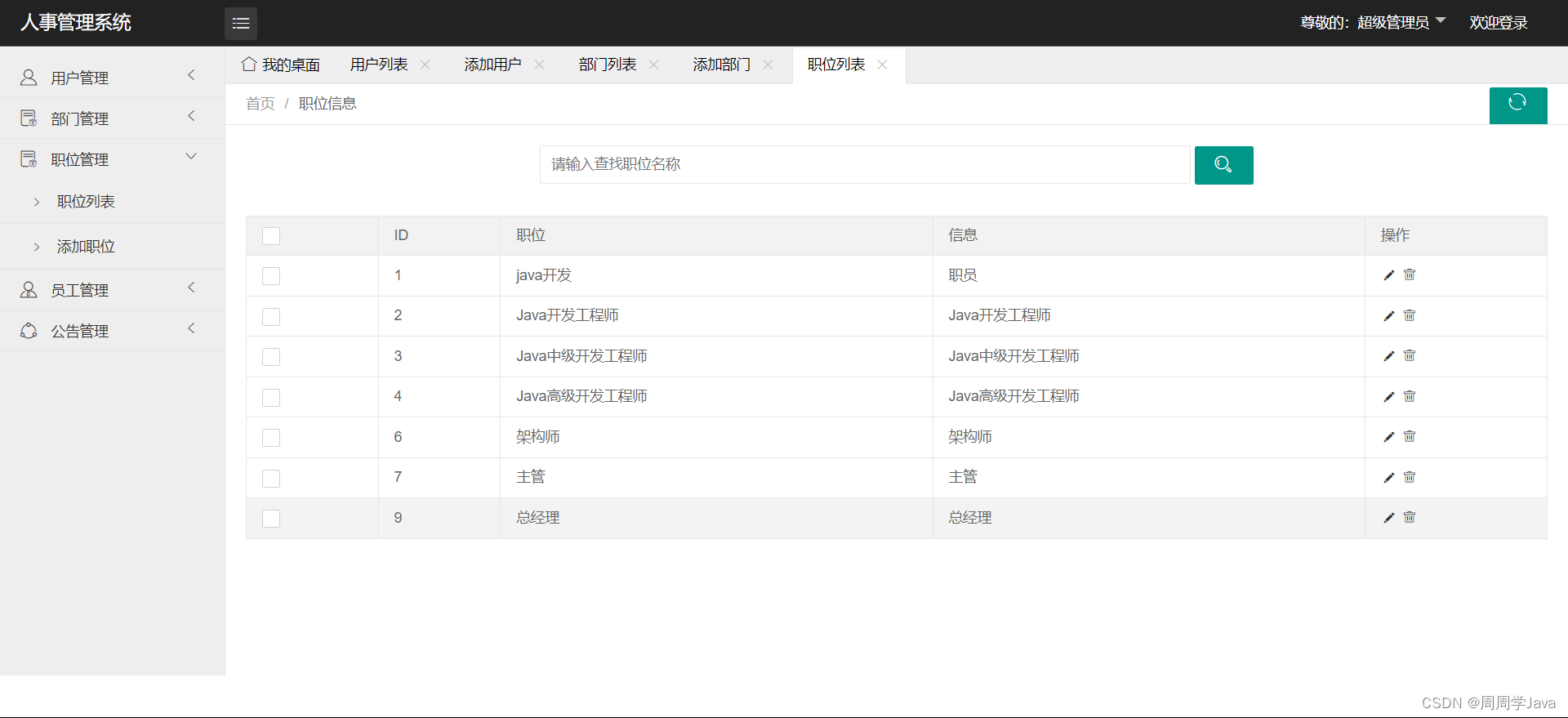Check the box for ID 4 row
1568x718 pixels.
click(271, 398)
